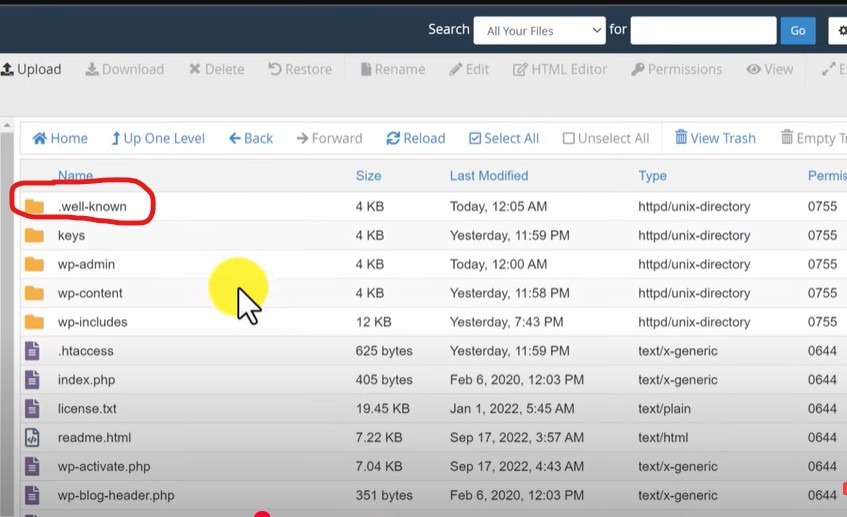Click Select All files

[504, 138]
